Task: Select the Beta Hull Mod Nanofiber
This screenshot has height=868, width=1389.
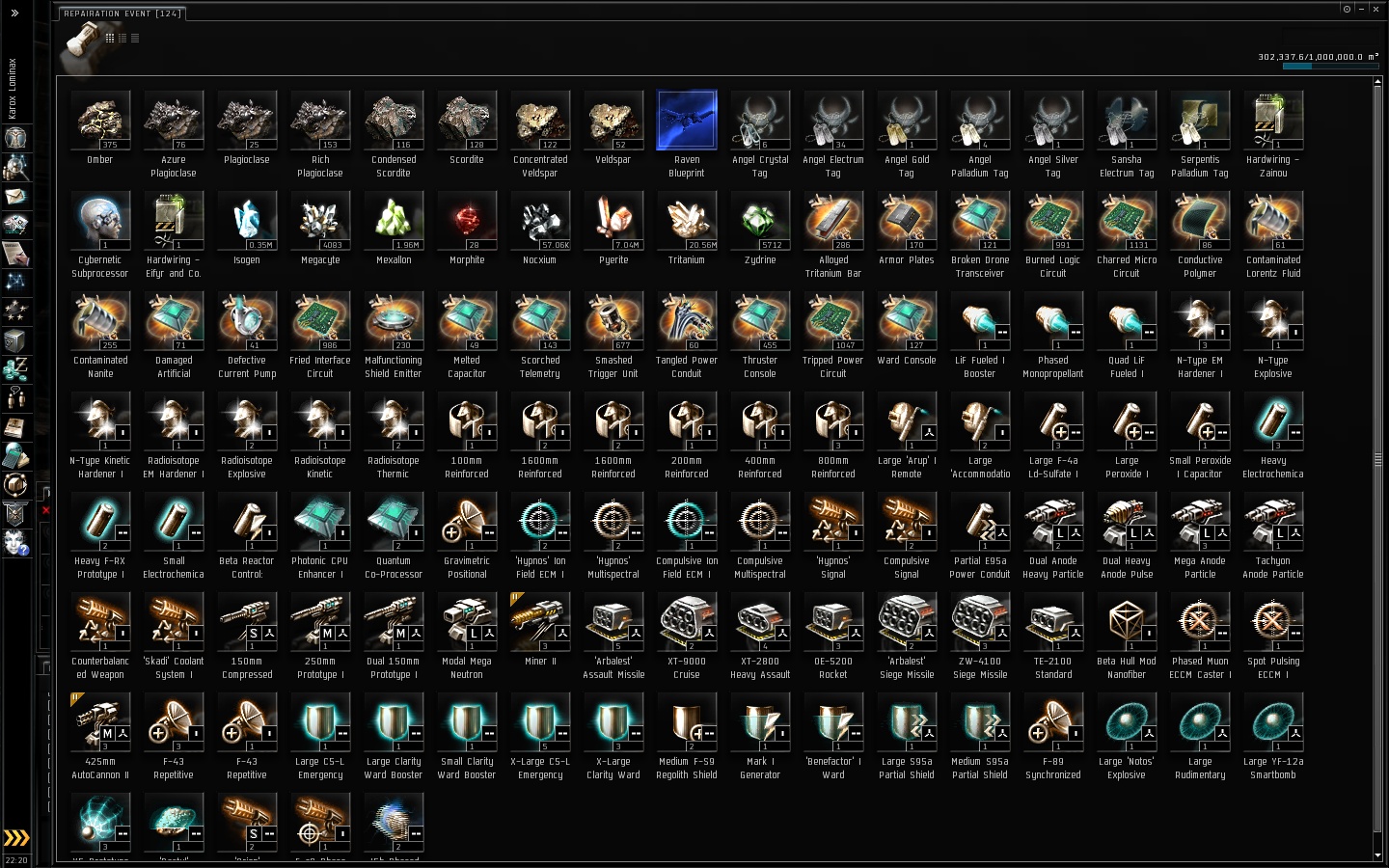Action: coord(1127,637)
